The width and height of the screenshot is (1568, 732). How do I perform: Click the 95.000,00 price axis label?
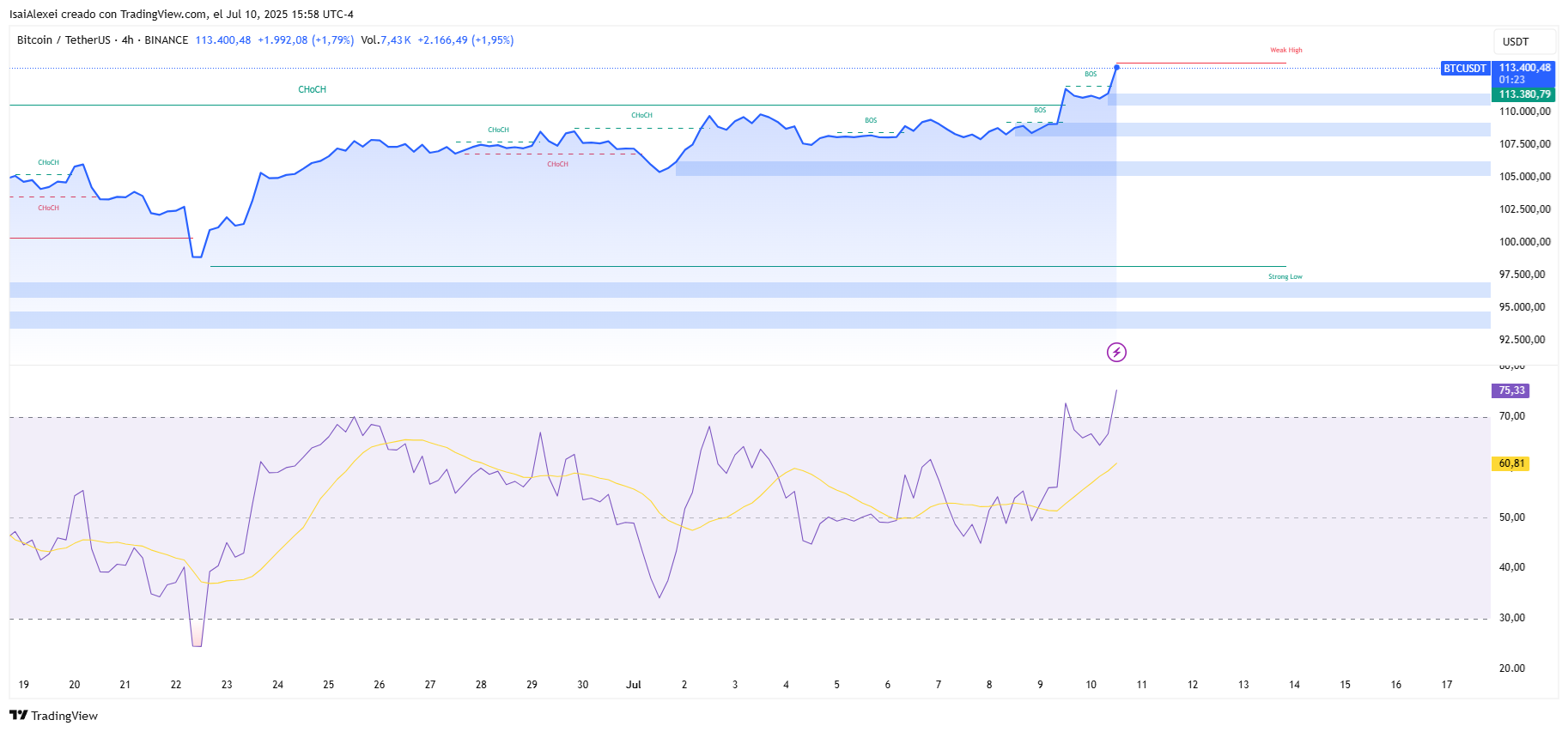[1522, 307]
